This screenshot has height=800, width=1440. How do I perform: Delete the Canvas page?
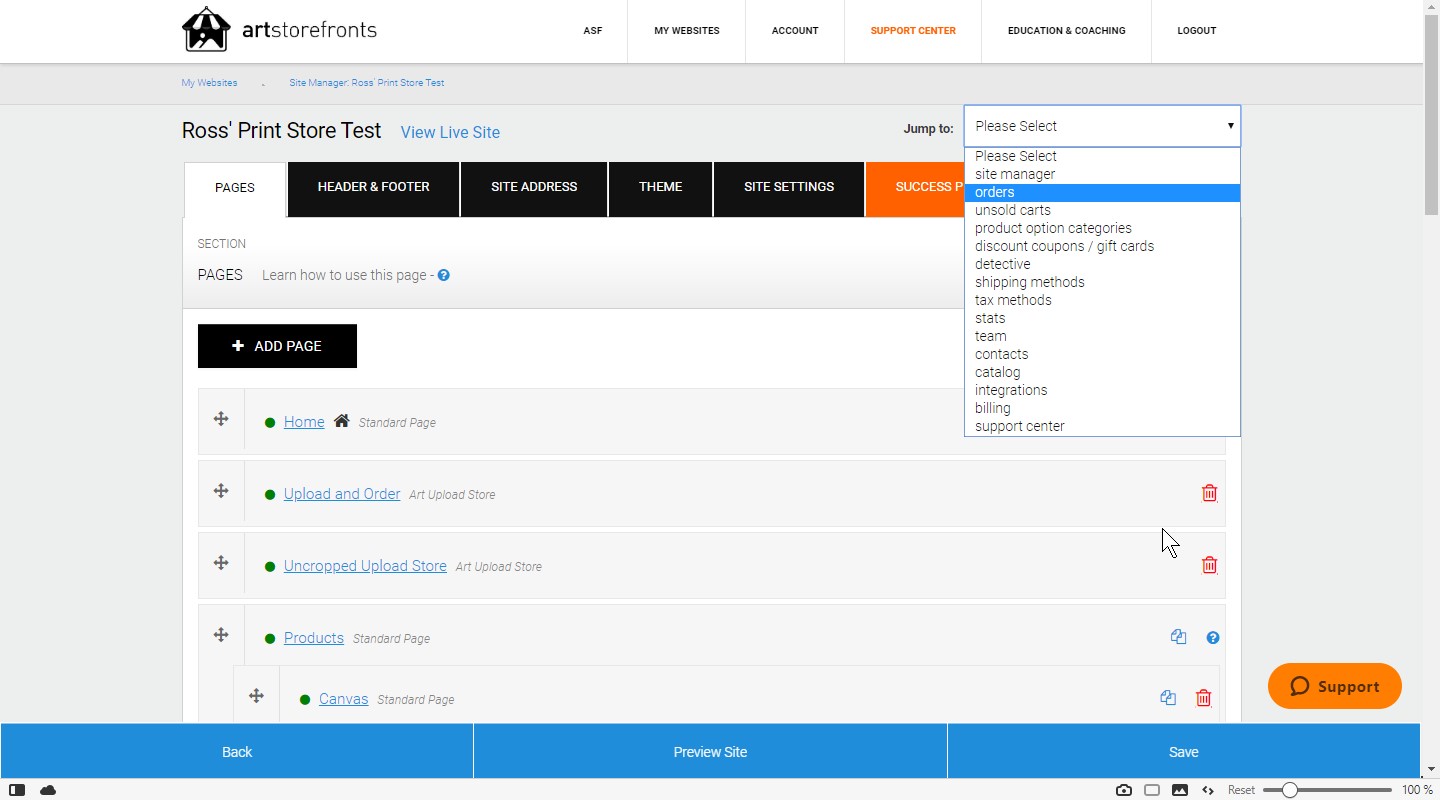(1203, 698)
